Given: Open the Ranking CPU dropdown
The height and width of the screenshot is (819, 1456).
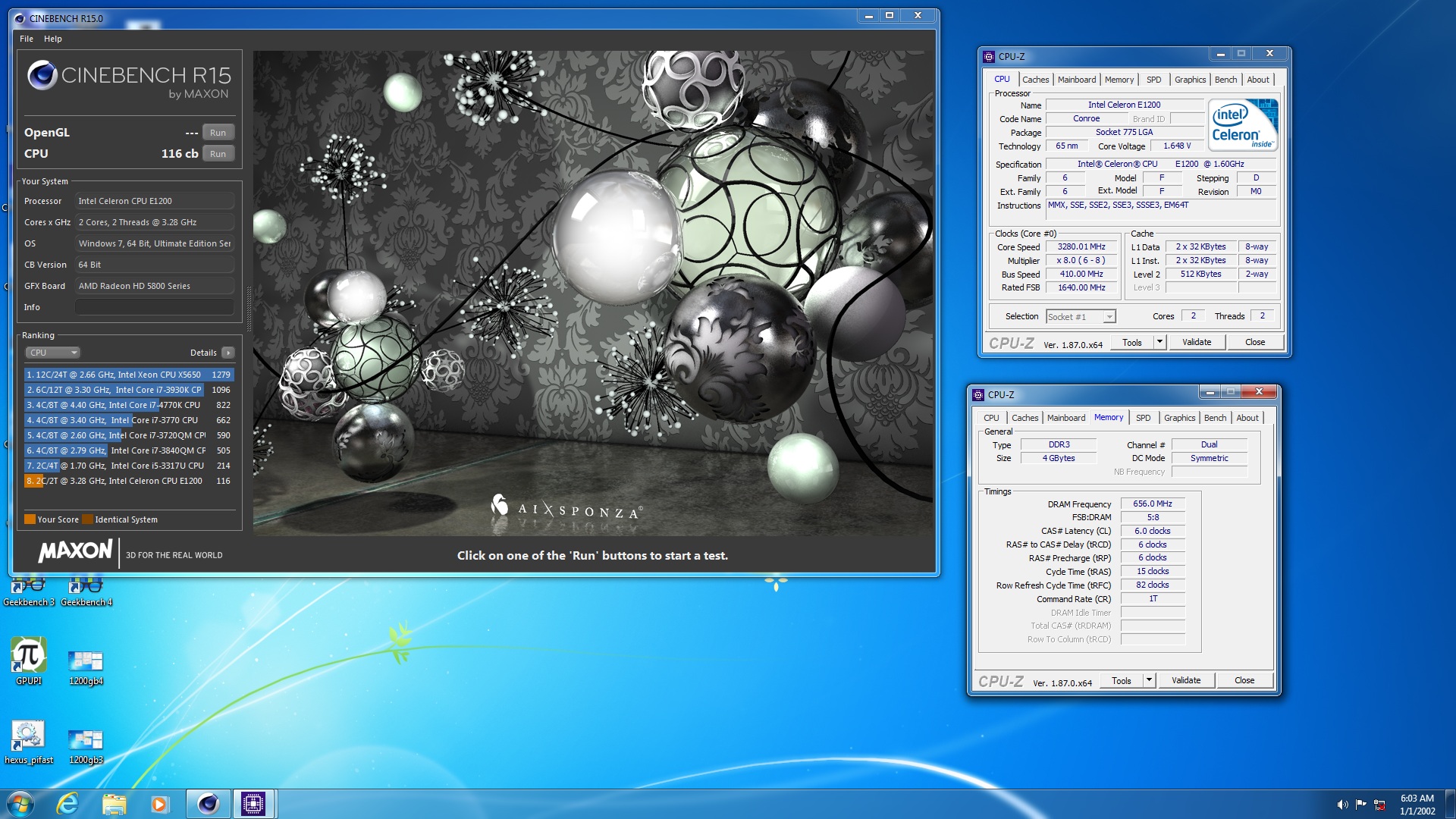Looking at the screenshot, I should pos(52,353).
